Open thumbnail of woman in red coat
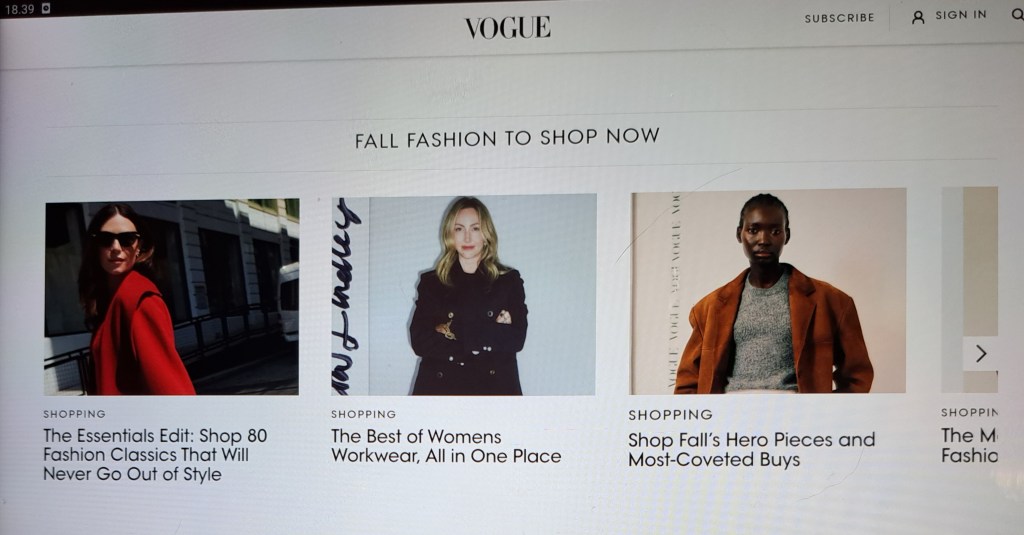The width and height of the screenshot is (1024, 535). coord(172,297)
